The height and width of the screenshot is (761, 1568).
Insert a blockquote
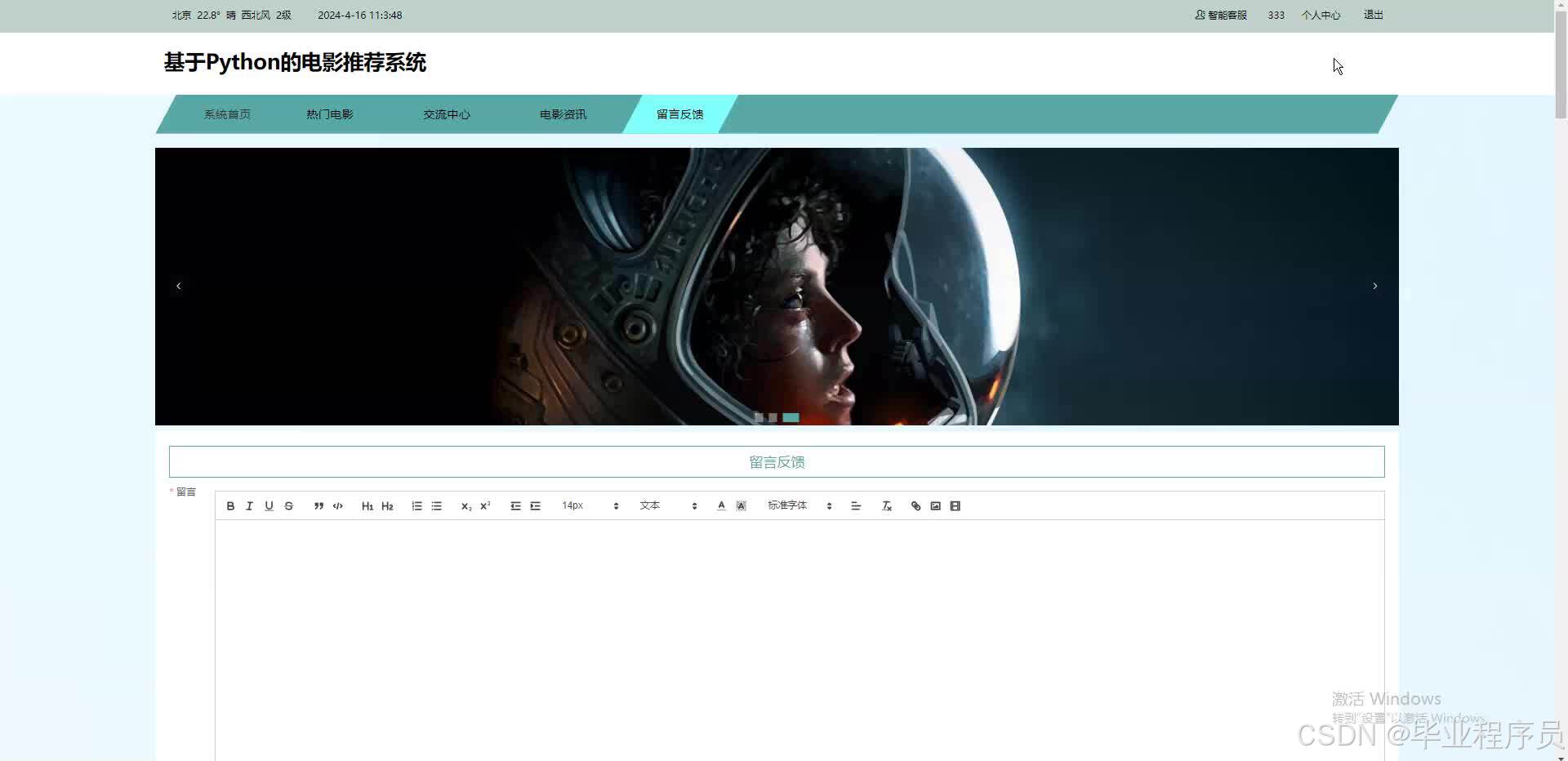tap(318, 506)
